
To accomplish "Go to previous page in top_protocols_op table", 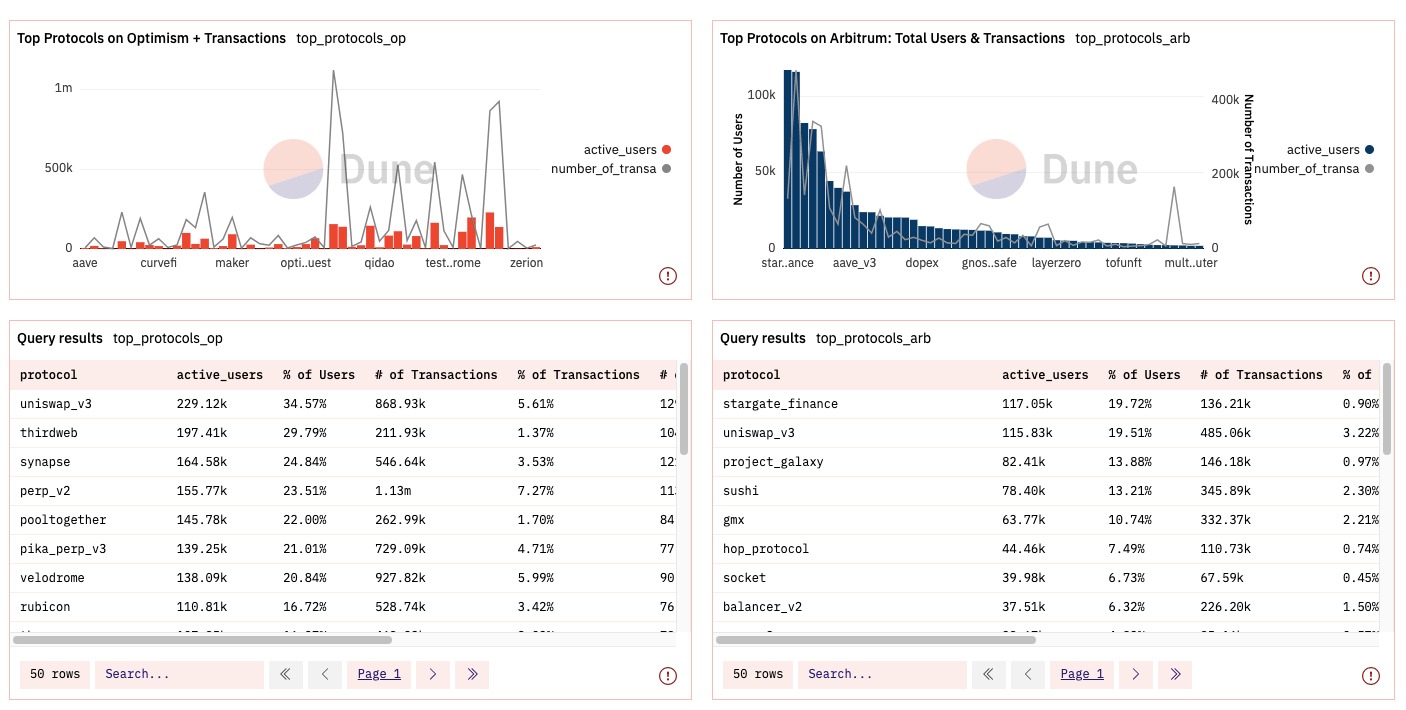I will (325, 674).
